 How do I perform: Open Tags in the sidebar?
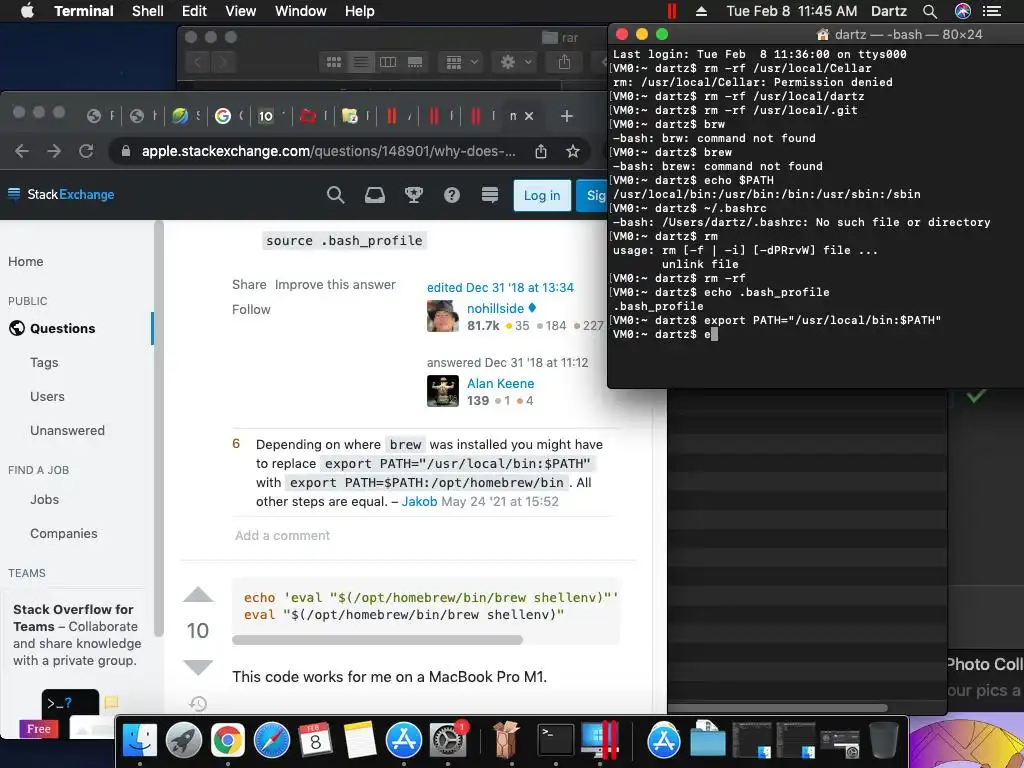(x=44, y=362)
